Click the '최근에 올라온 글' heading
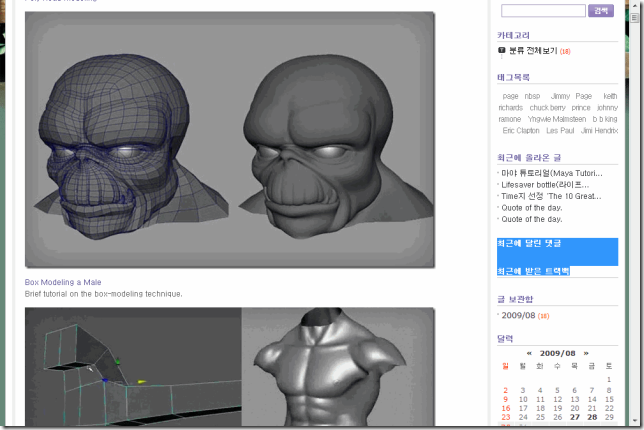Screen dimensions: 644x430 click(529, 158)
